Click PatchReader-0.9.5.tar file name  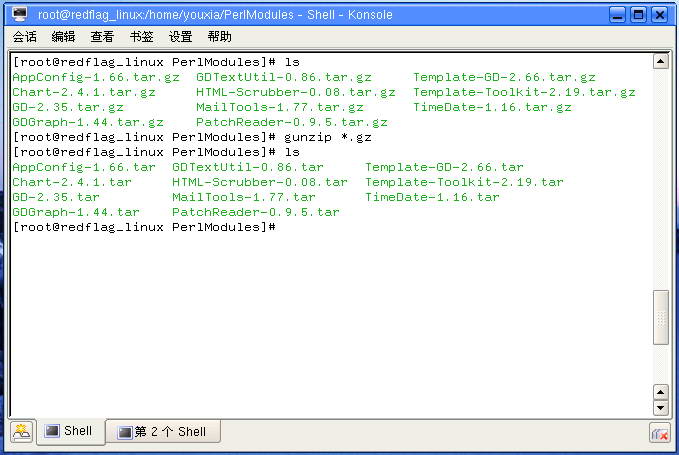tap(256, 213)
